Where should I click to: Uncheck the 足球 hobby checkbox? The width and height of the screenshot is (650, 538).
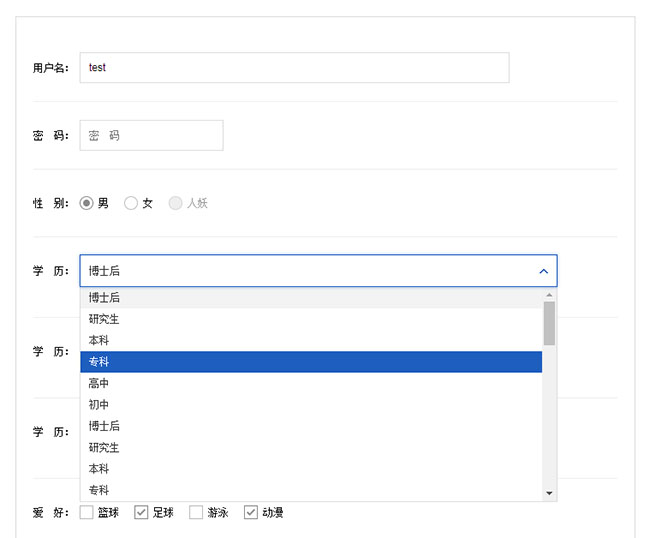pyautogui.click(x=142, y=513)
